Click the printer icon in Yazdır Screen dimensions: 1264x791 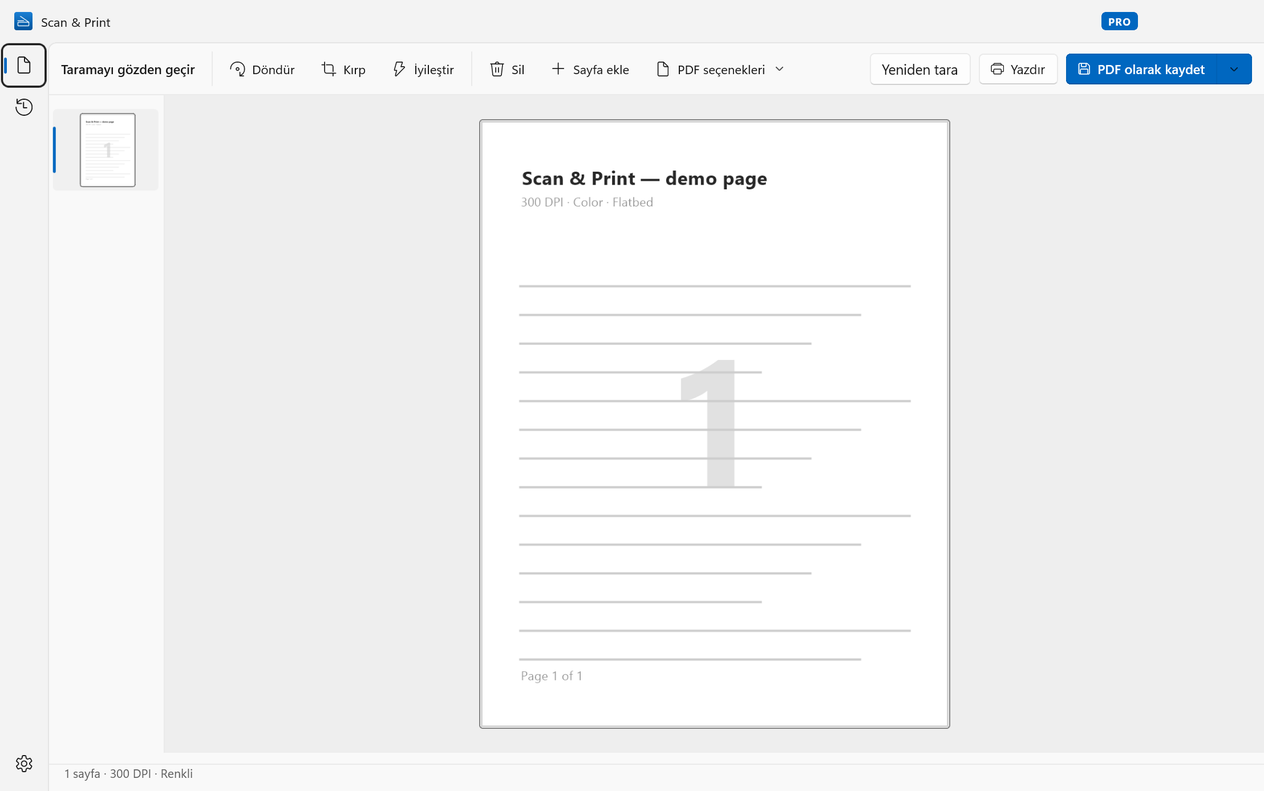point(997,69)
